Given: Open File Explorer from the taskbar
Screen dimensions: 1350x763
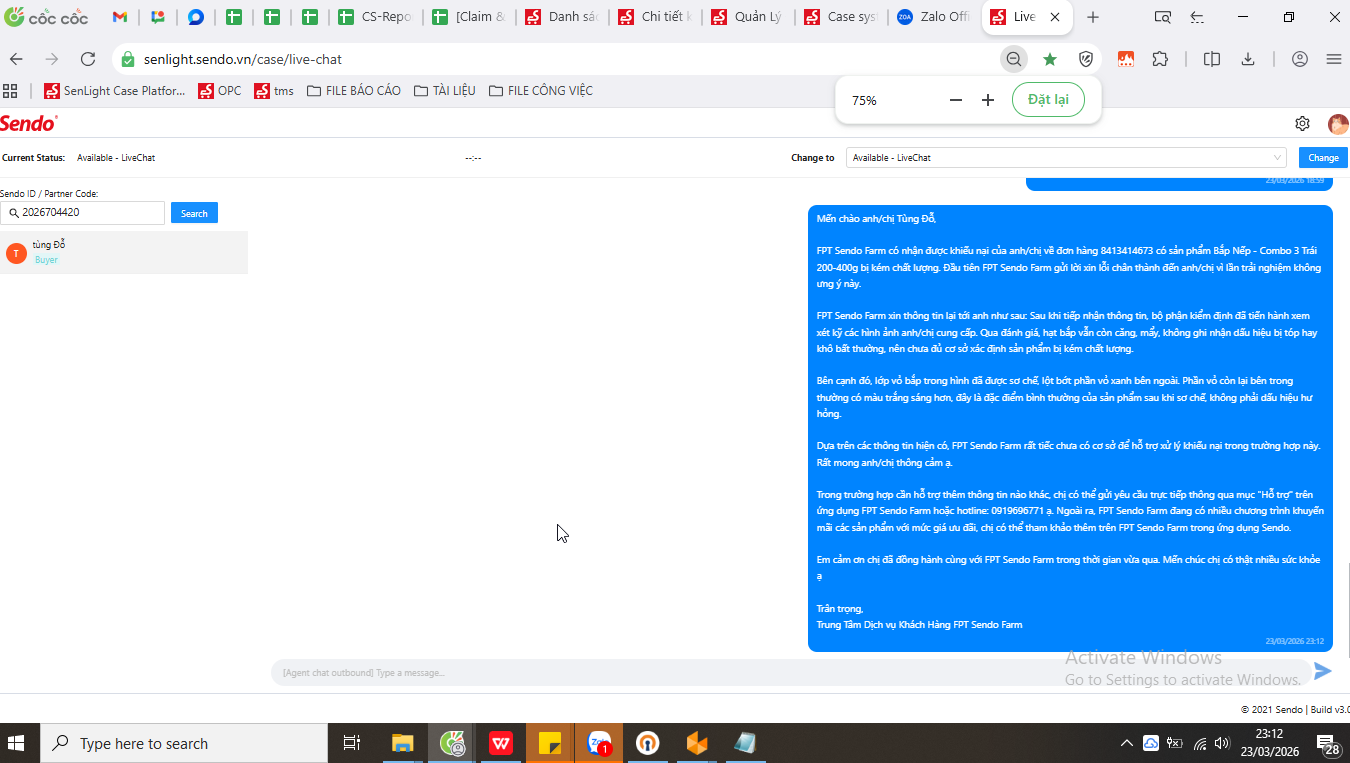Looking at the screenshot, I should point(403,743).
